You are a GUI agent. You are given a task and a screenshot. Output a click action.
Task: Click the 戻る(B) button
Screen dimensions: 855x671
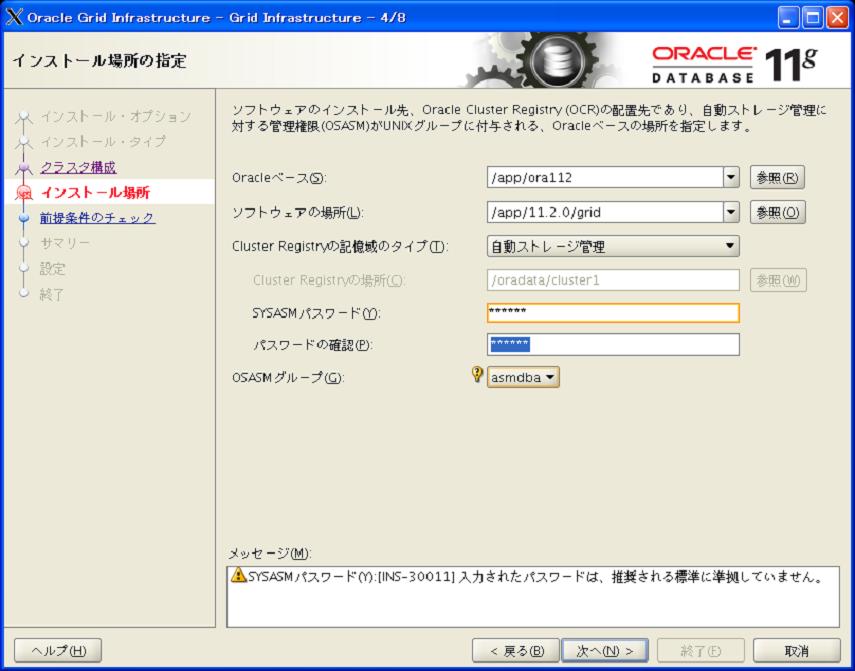pyautogui.click(x=516, y=651)
